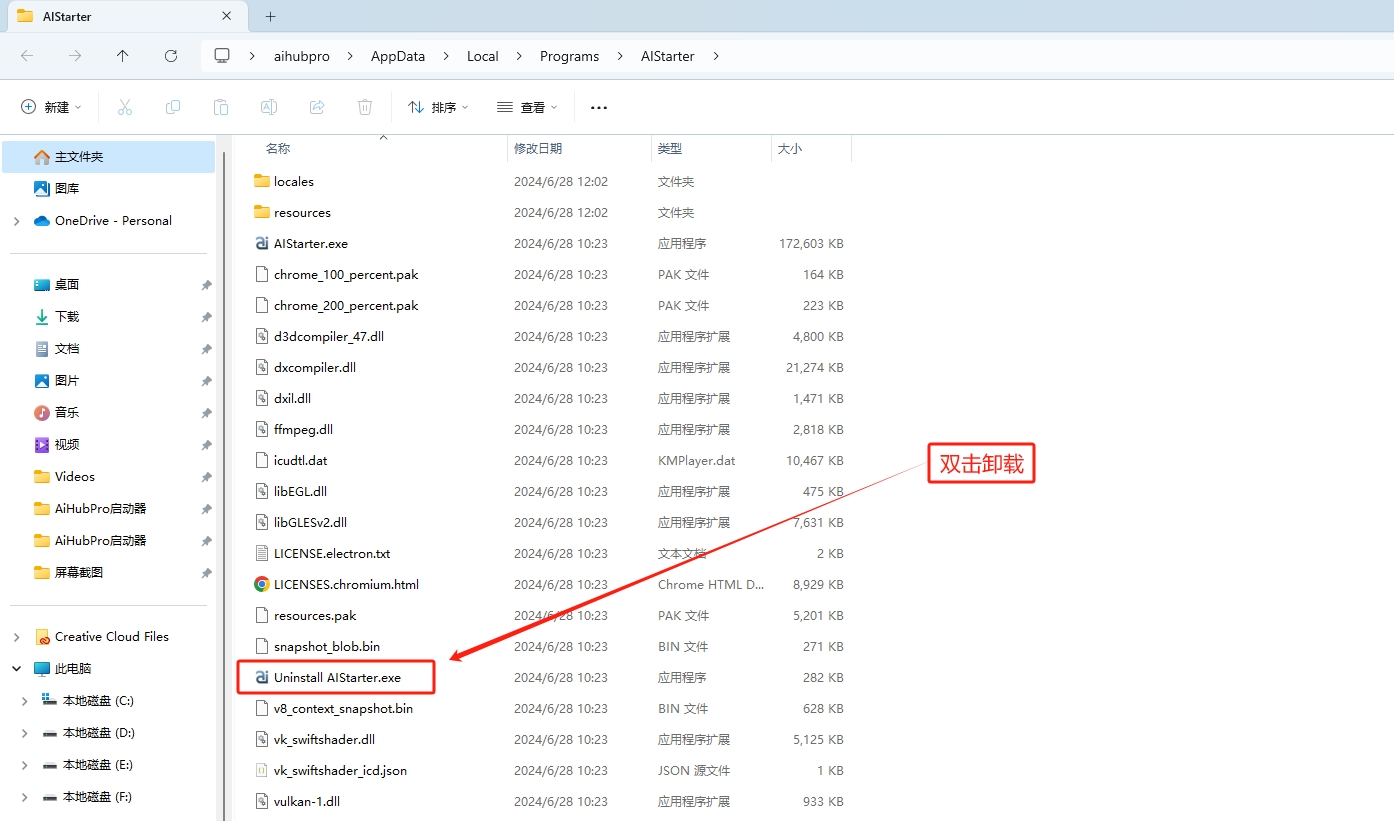
Task: Collapse the 此电脑 (This PC) node
Action: (x=16, y=669)
